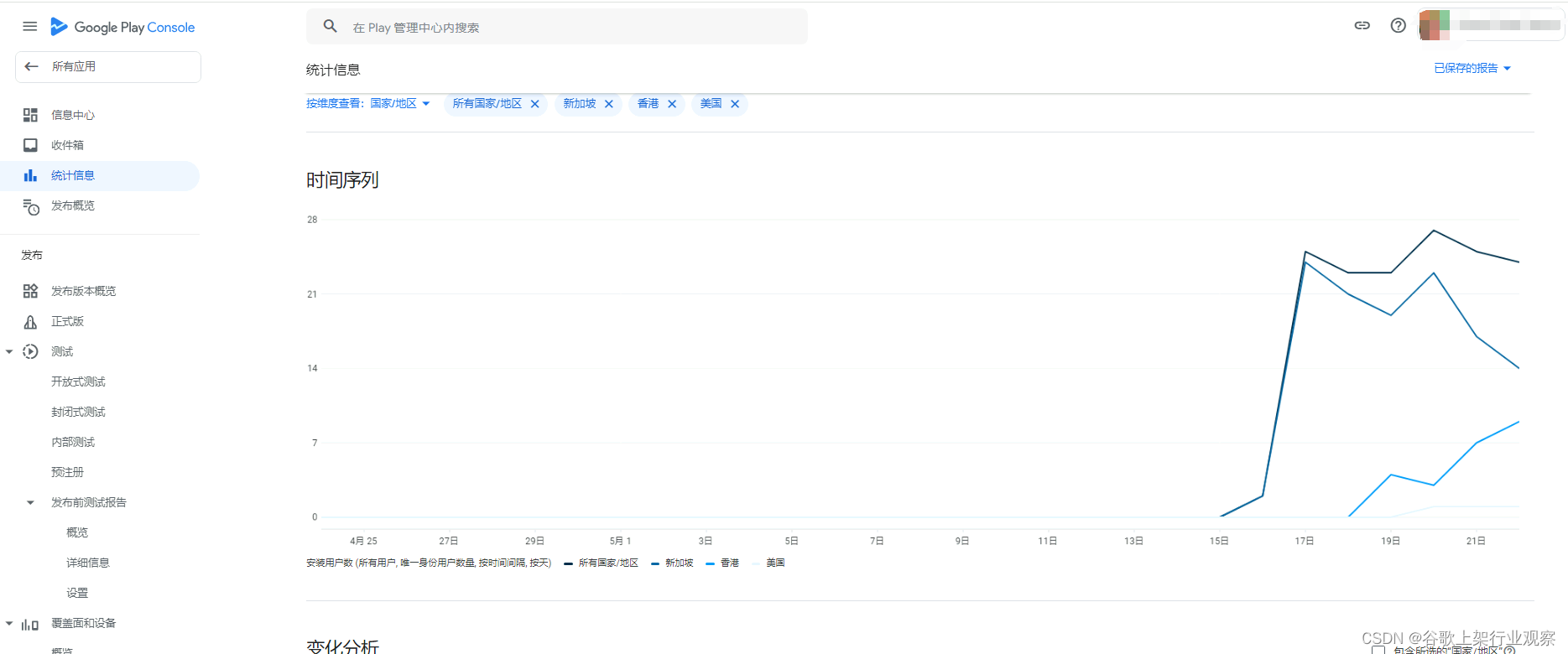The width and height of the screenshot is (1568, 654).
Task: Focus the Play 管理中心 search field
Action: click(557, 27)
